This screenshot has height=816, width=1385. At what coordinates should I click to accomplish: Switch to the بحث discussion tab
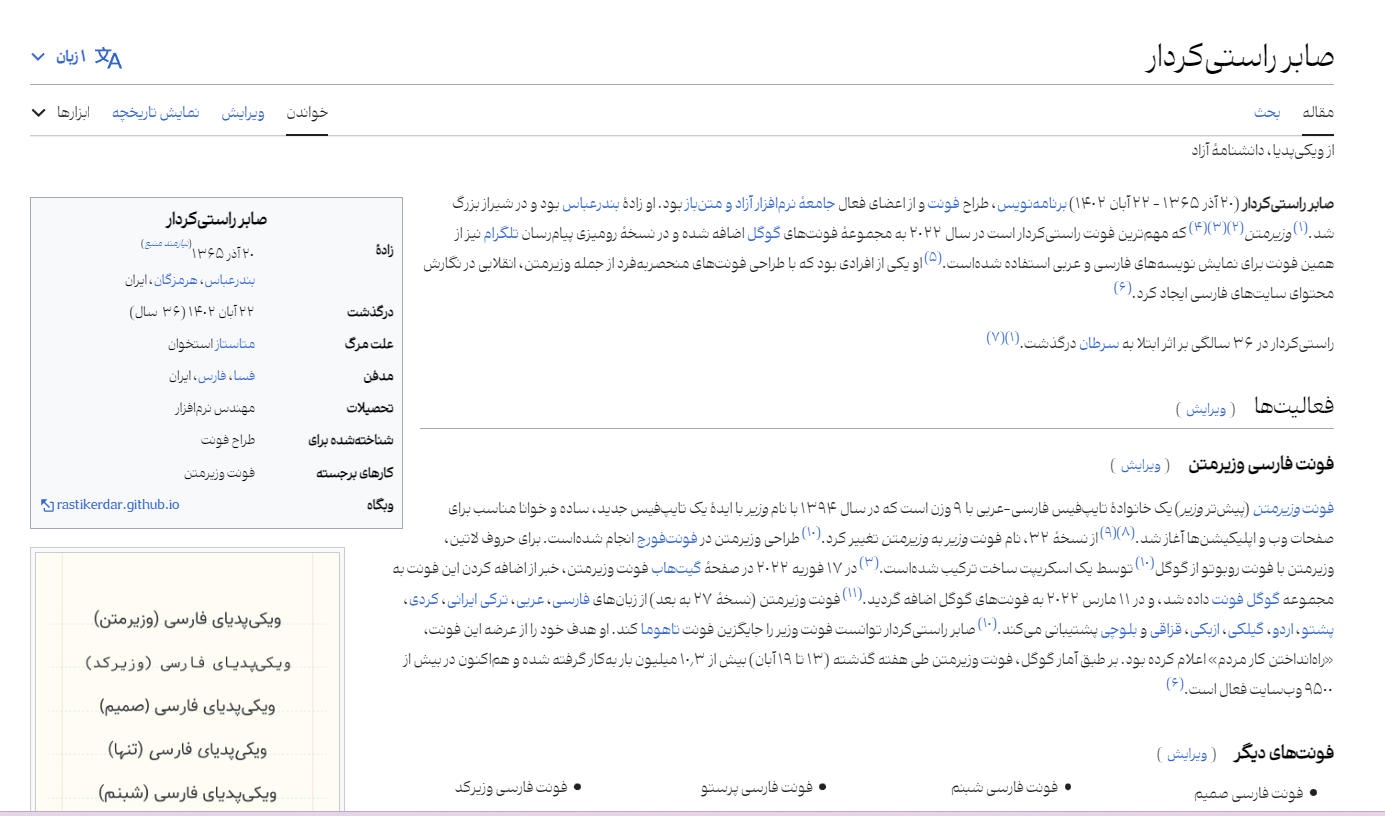[x=1268, y=112]
